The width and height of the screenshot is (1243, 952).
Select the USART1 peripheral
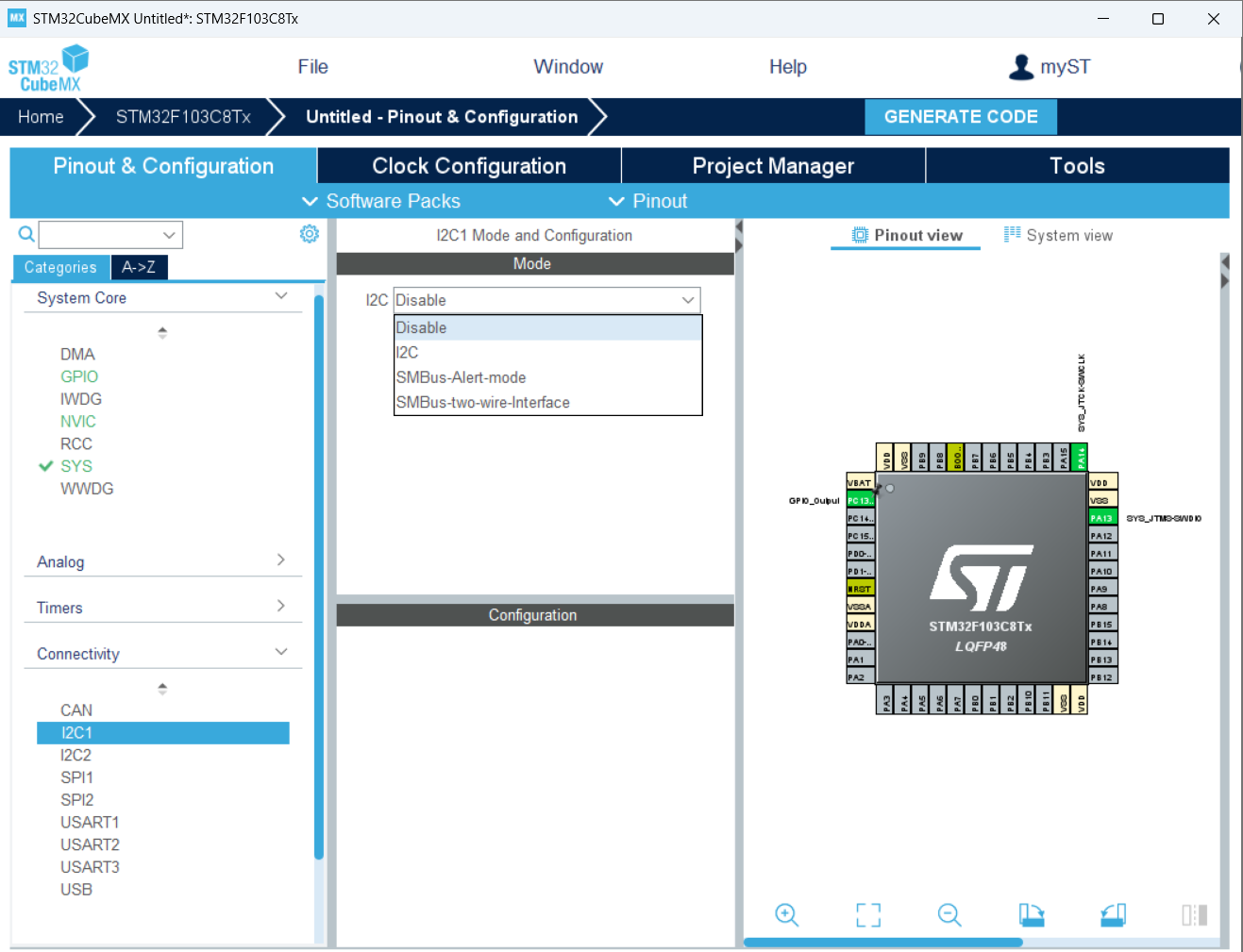(x=90, y=822)
